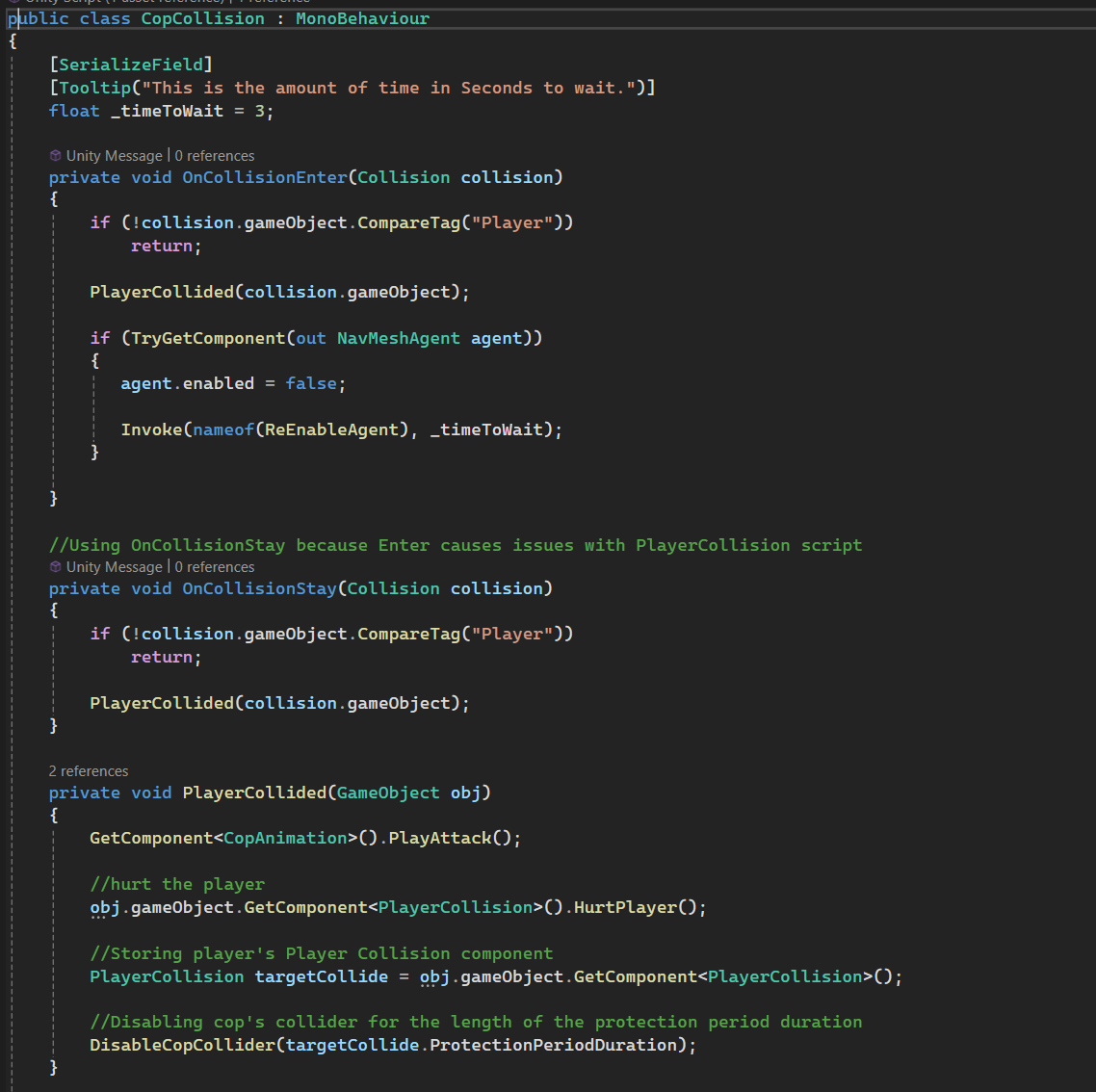Click the Unity Message icon above OnCollisionEnter
This screenshot has width=1096, height=1092.
[56, 156]
